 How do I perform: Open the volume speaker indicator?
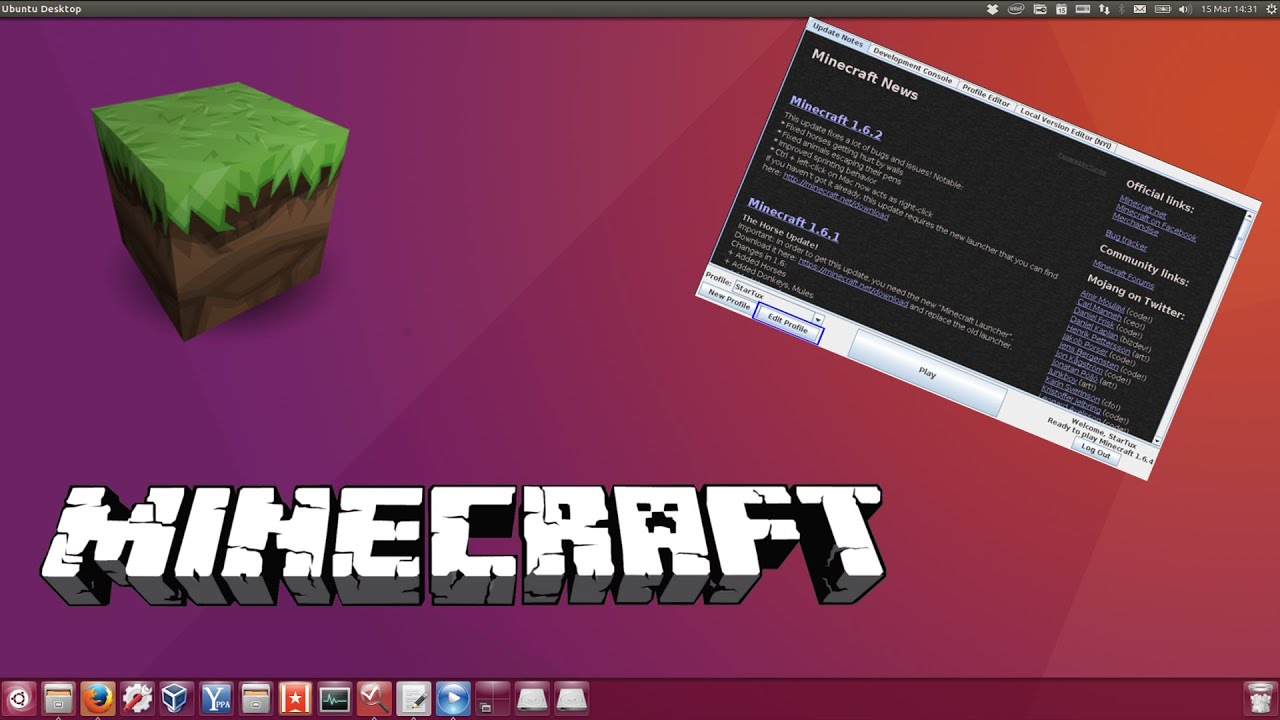[1185, 9]
